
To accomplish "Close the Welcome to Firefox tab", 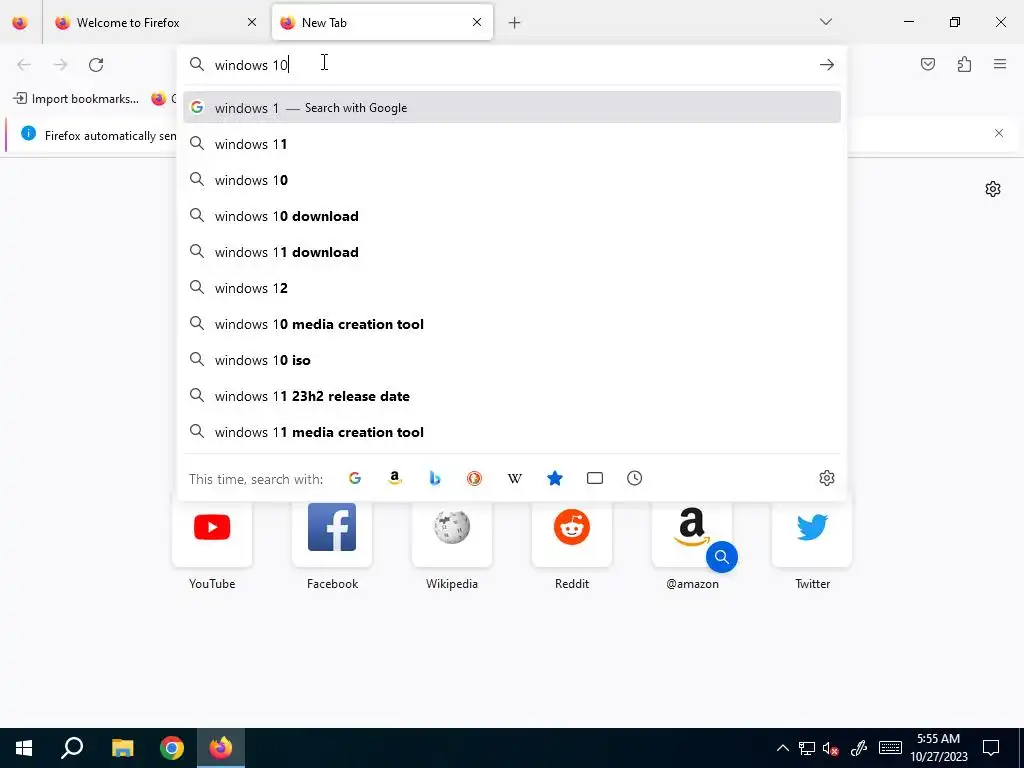I will tap(252, 22).
